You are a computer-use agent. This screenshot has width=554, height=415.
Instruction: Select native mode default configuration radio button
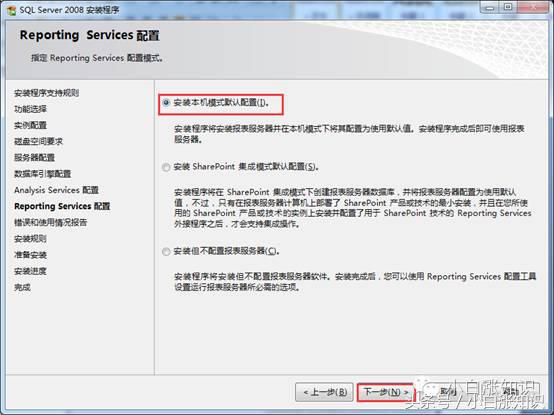pyautogui.click(x=166, y=103)
